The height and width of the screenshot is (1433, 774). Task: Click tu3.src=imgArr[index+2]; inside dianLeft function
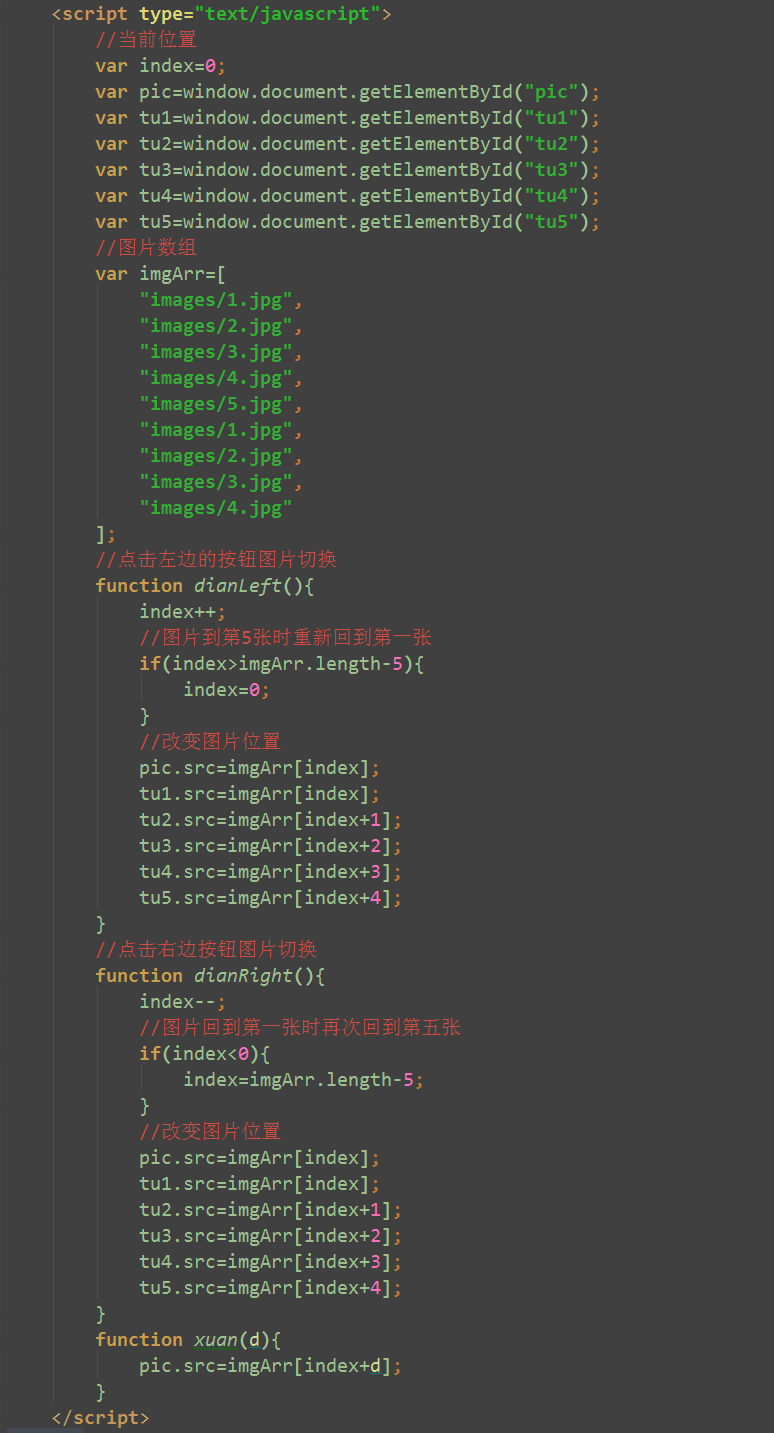pyautogui.click(x=271, y=846)
